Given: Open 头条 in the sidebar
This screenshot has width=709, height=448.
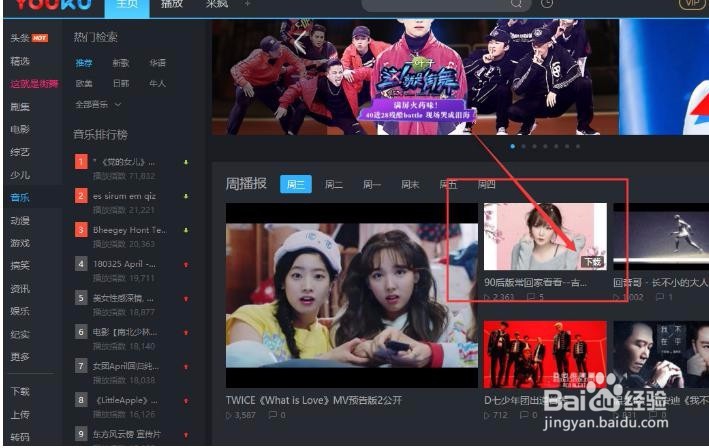Looking at the screenshot, I should [20, 38].
